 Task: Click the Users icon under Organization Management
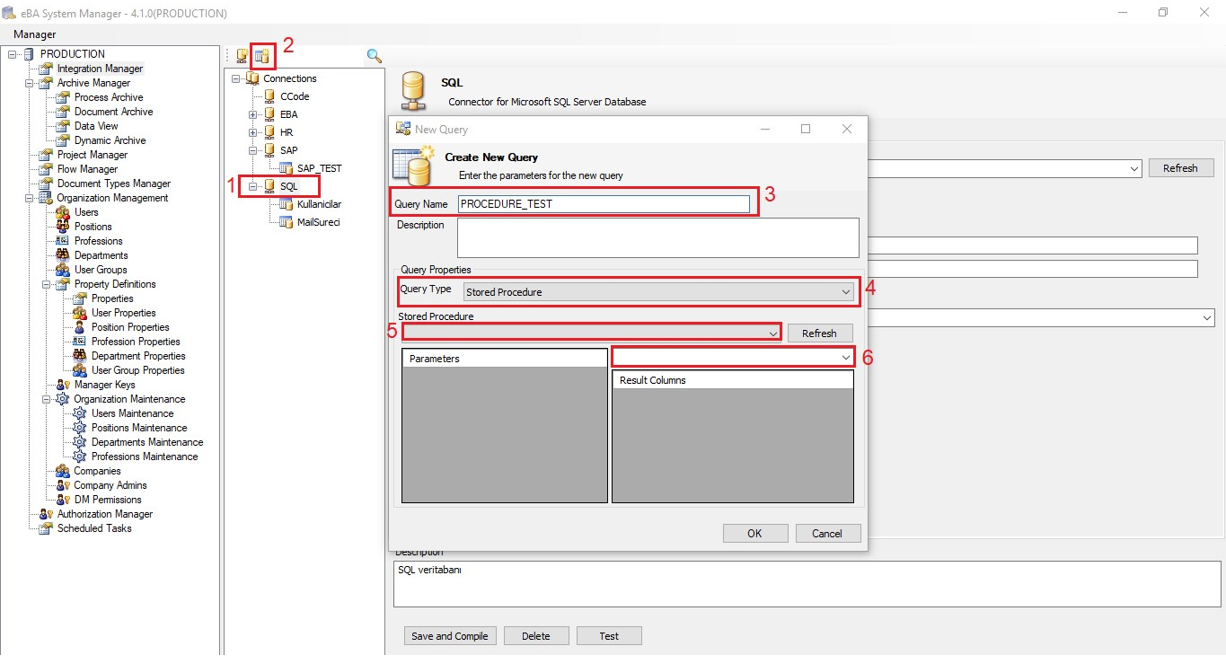coord(63,212)
